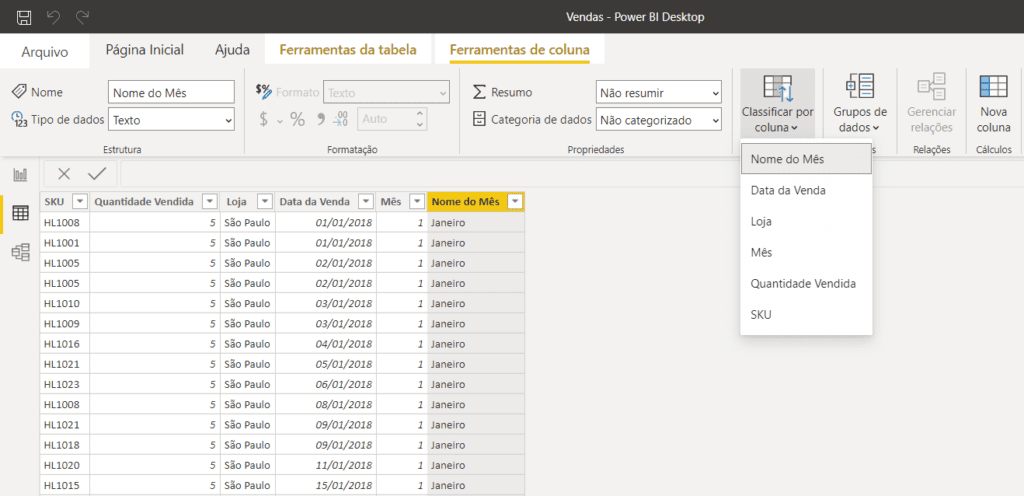Click the Nome field text box
The width and height of the screenshot is (1024, 496).
click(171, 92)
